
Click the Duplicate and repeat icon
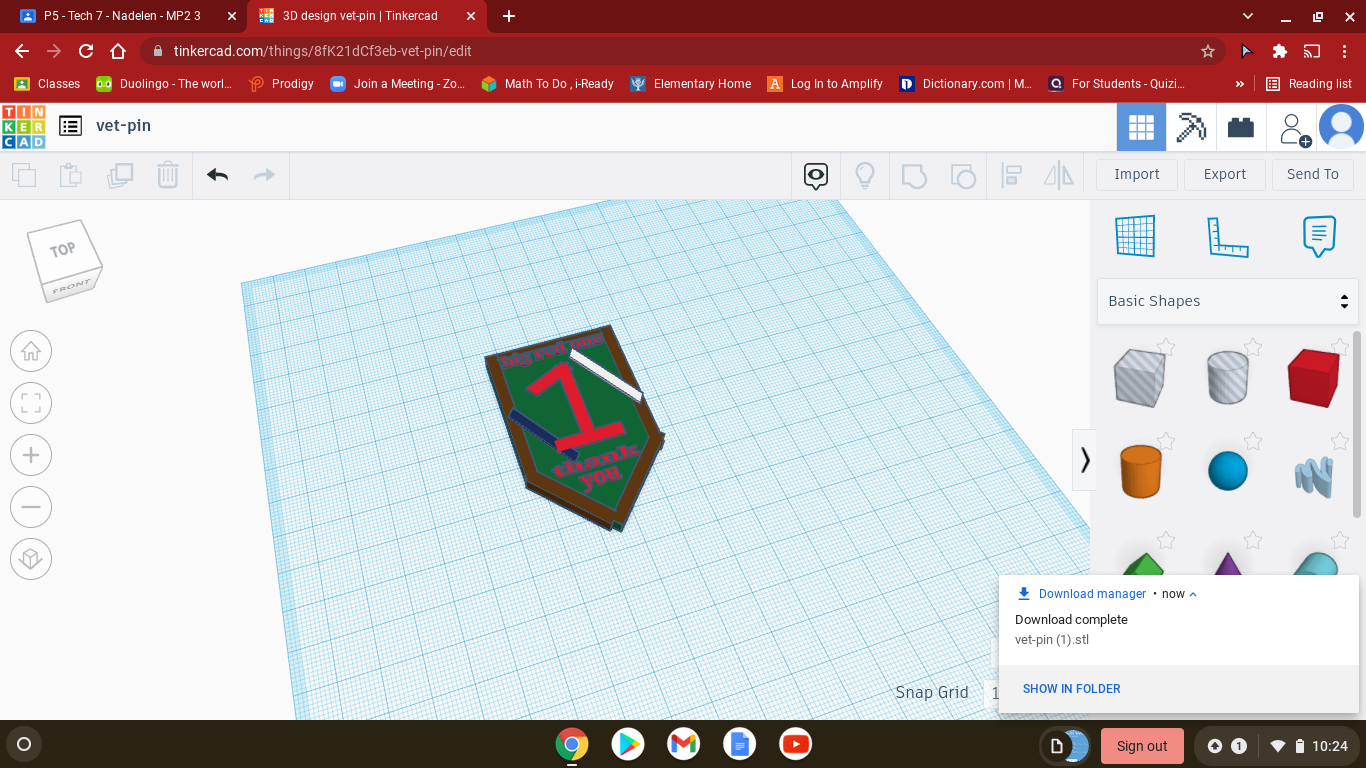(120, 175)
